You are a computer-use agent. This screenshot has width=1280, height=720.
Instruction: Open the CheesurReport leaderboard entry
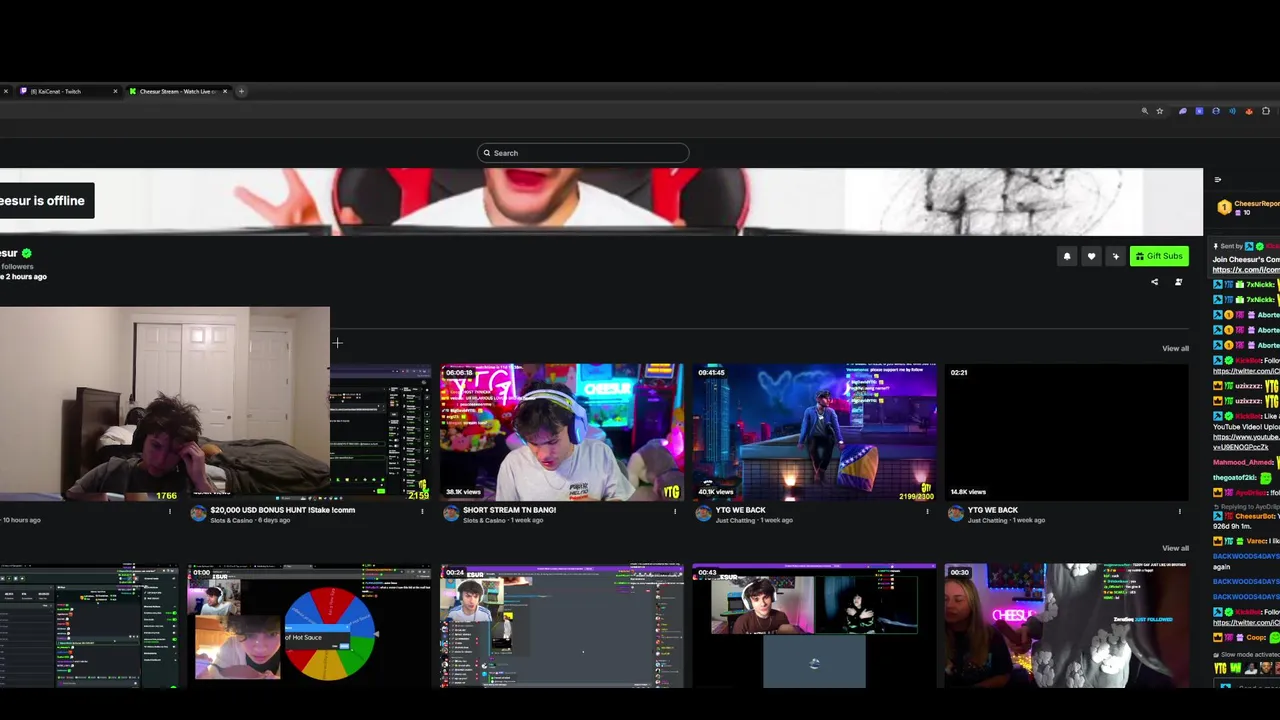1248,207
